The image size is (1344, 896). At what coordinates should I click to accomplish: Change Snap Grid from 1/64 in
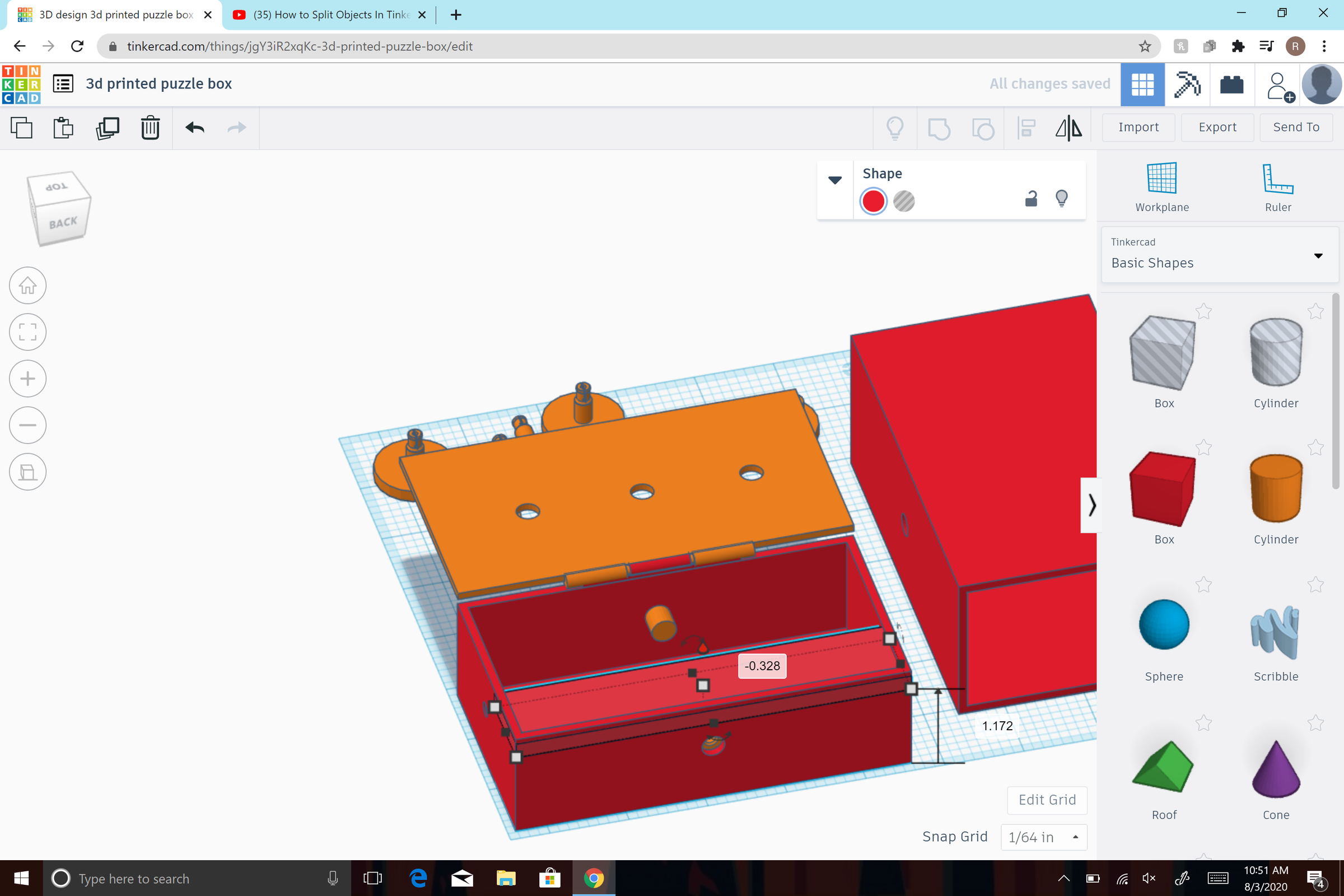point(1043,837)
